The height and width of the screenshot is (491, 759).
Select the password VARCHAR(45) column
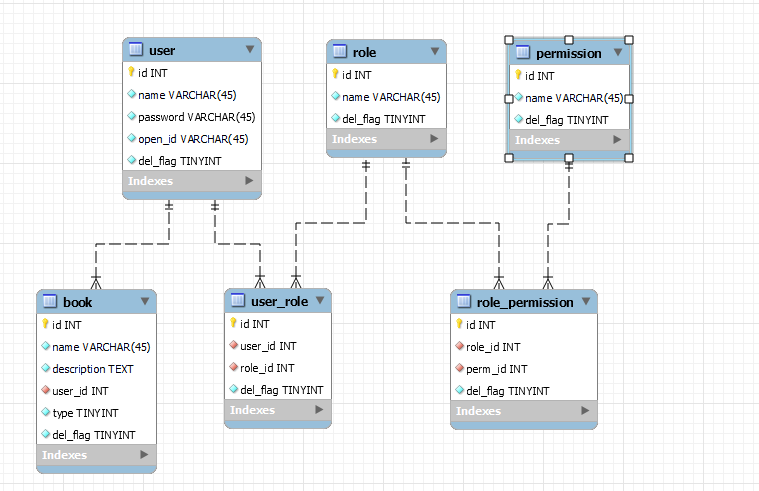click(195, 117)
